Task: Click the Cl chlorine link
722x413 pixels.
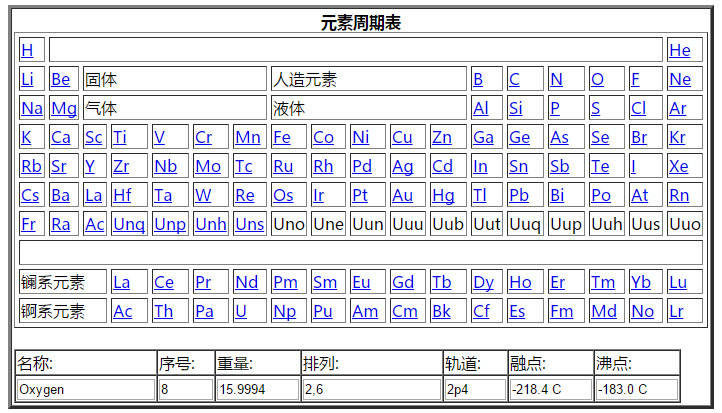Action: point(638,108)
